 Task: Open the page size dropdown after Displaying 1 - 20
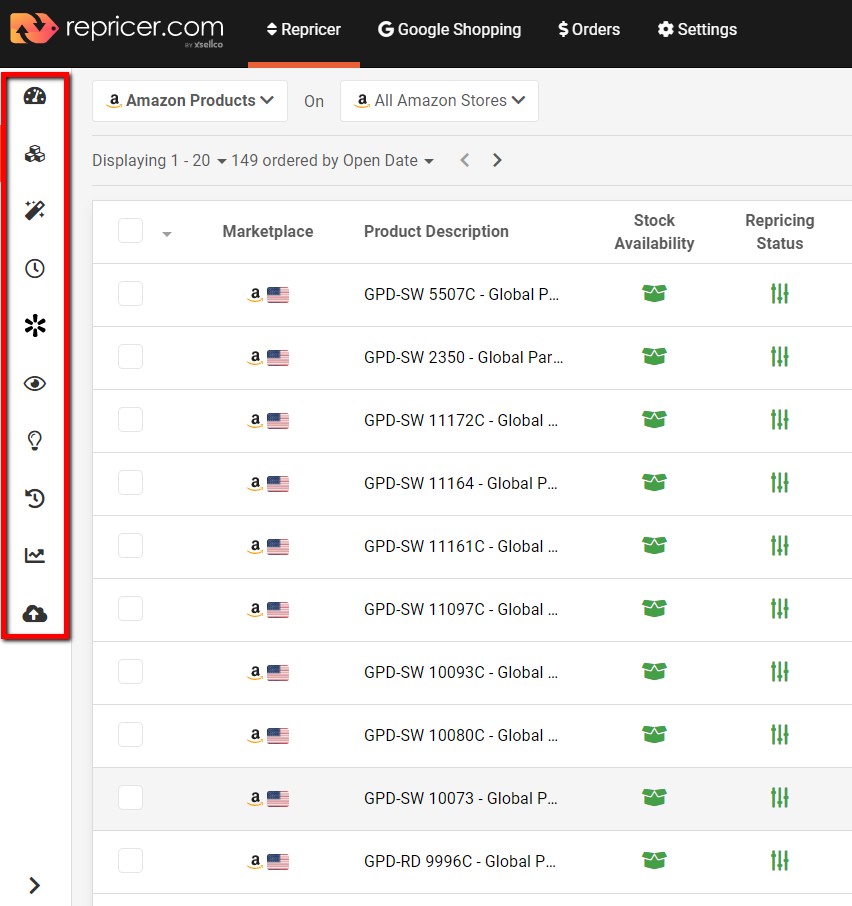tap(221, 161)
